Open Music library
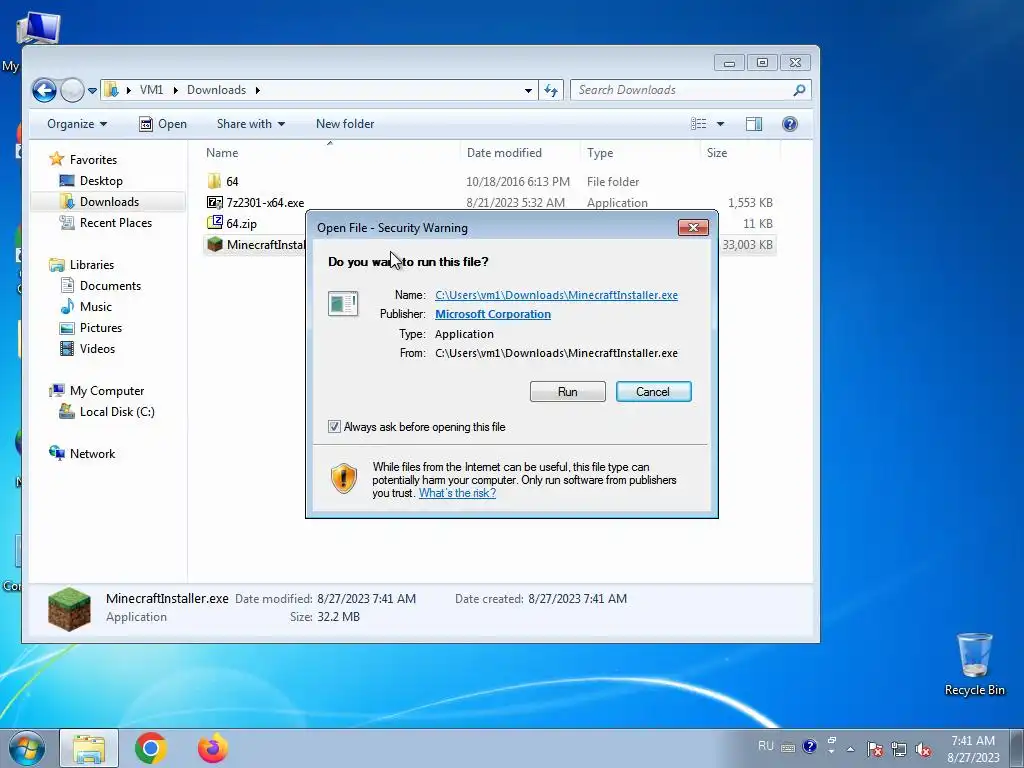 click(95, 306)
